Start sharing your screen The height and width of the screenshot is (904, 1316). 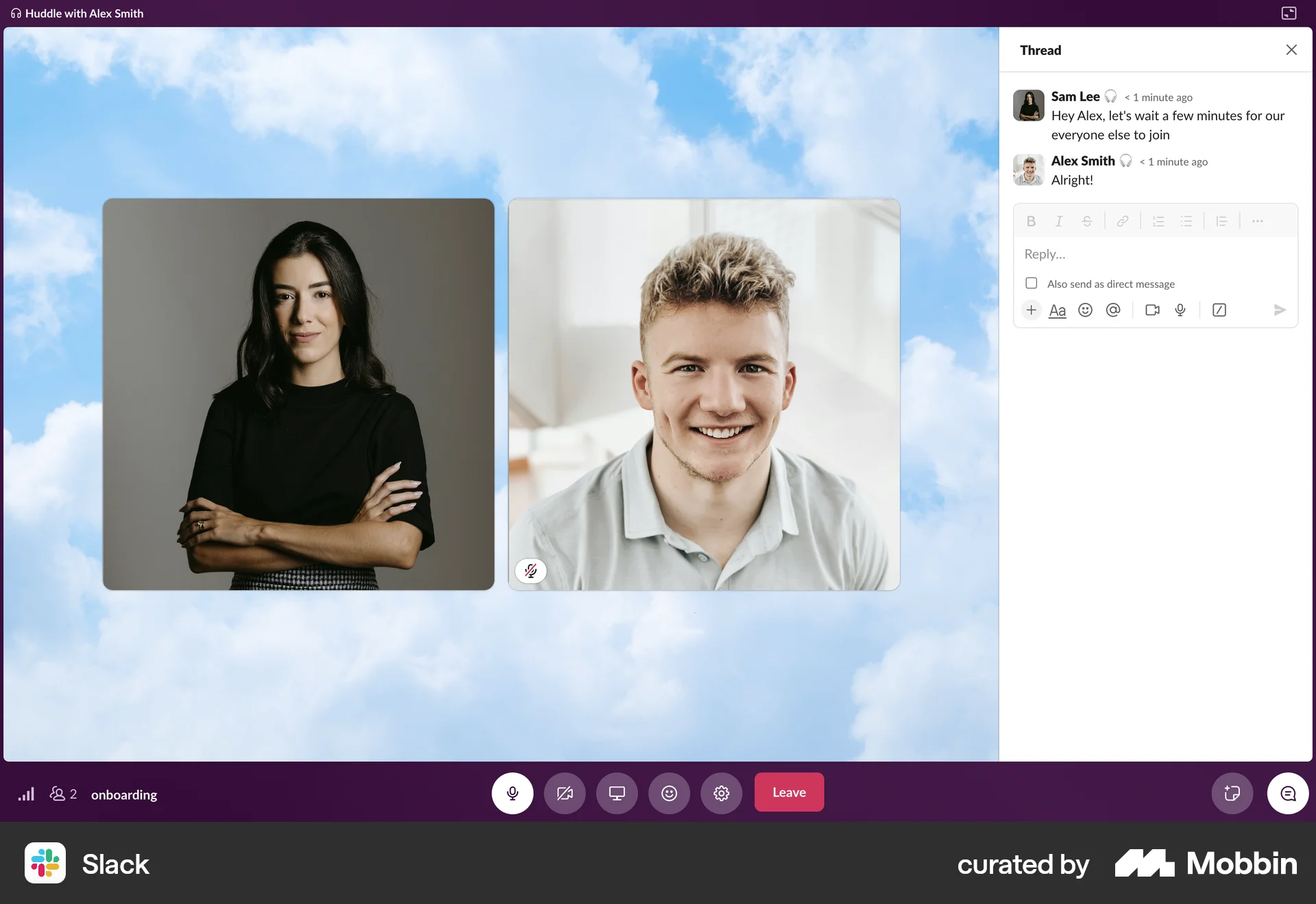617,793
